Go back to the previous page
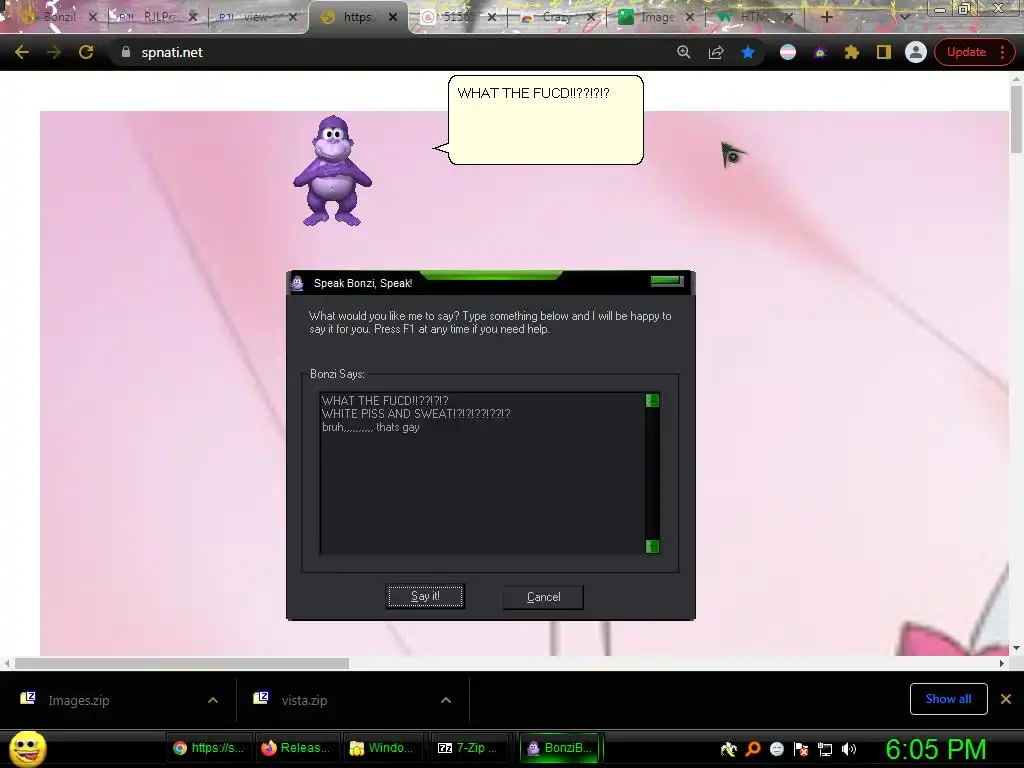The image size is (1024, 768). (x=22, y=52)
